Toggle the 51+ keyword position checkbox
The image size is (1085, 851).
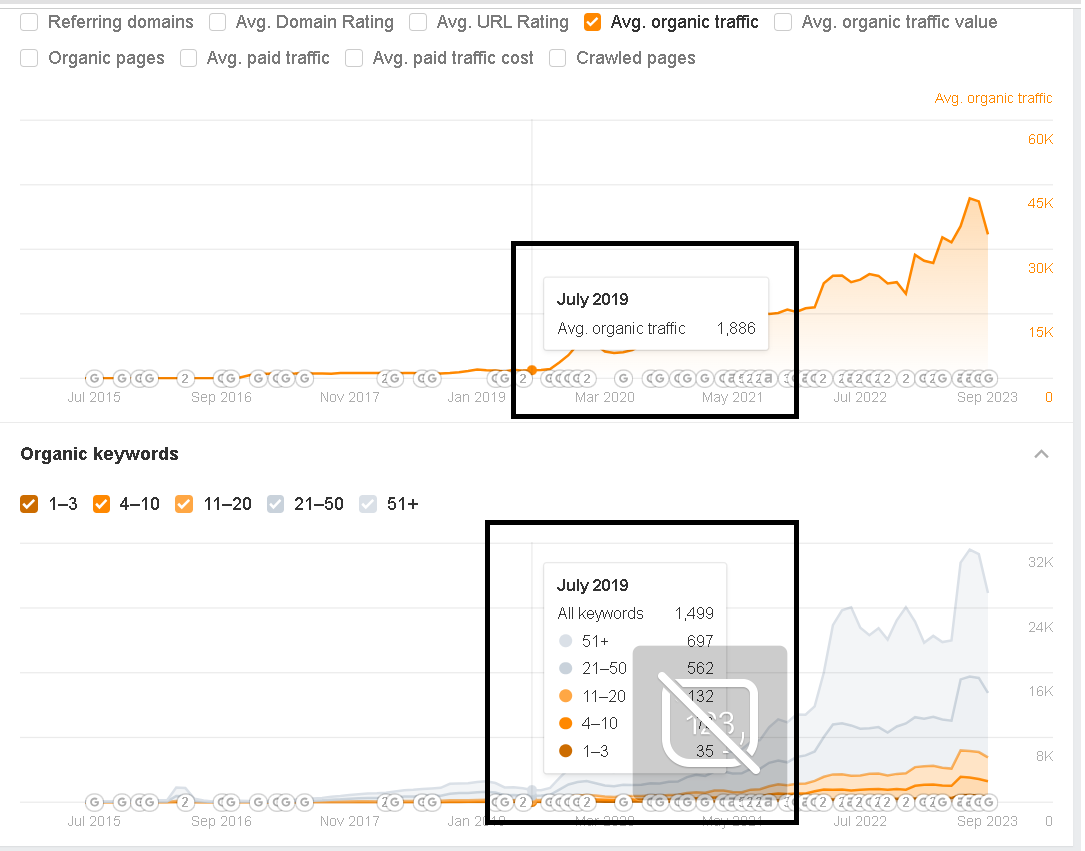pyautogui.click(x=368, y=504)
